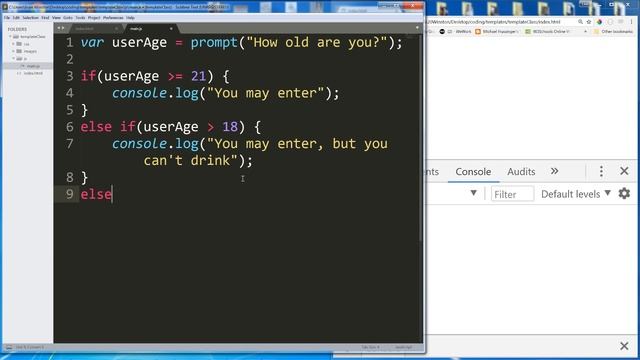640x360 pixels.
Task: Open console settings gear icon
Action: (x=624, y=193)
